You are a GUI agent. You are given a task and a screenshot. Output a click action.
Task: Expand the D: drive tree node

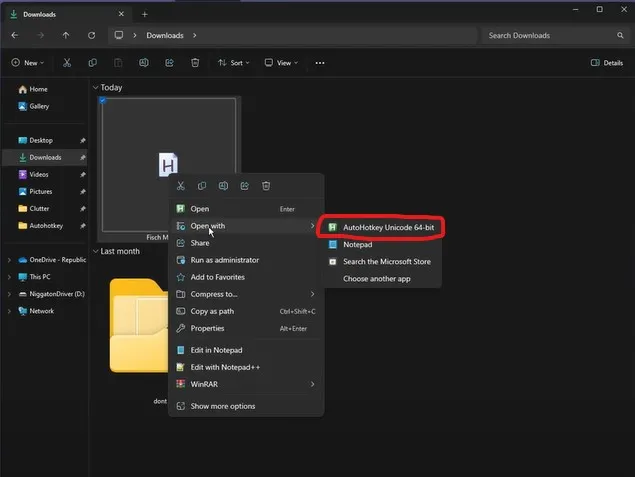(9, 294)
